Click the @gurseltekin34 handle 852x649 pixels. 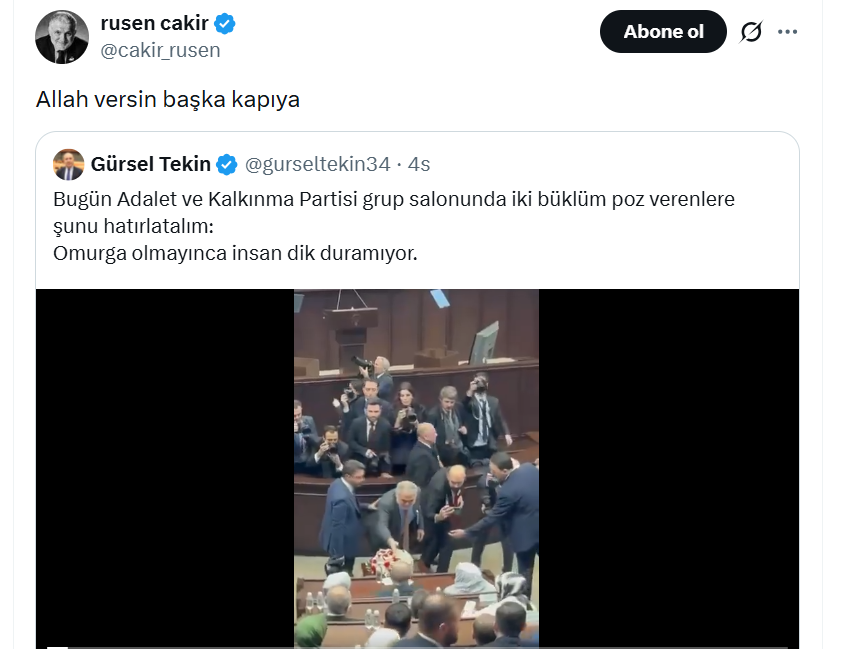tap(317, 164)
